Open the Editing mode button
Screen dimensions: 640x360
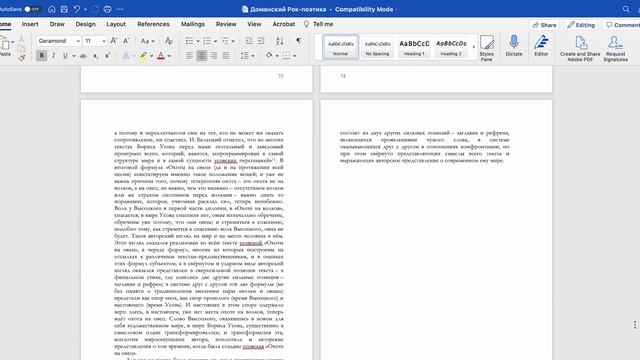(x=581, y=25)
